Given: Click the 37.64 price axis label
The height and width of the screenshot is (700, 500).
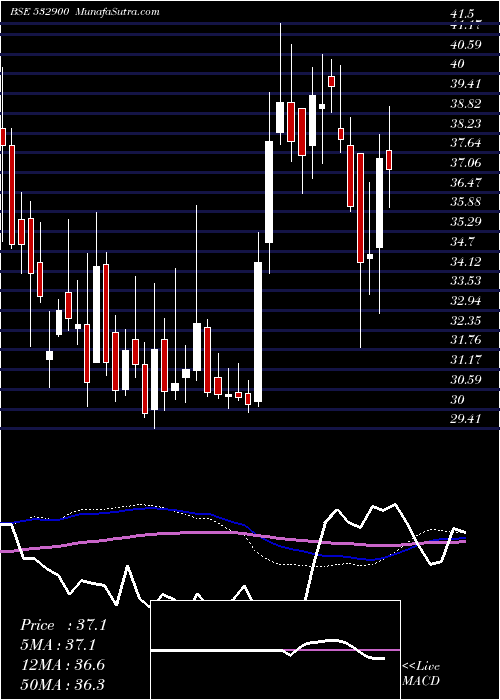Looking at the screenshot, I should tap(466, 143).
